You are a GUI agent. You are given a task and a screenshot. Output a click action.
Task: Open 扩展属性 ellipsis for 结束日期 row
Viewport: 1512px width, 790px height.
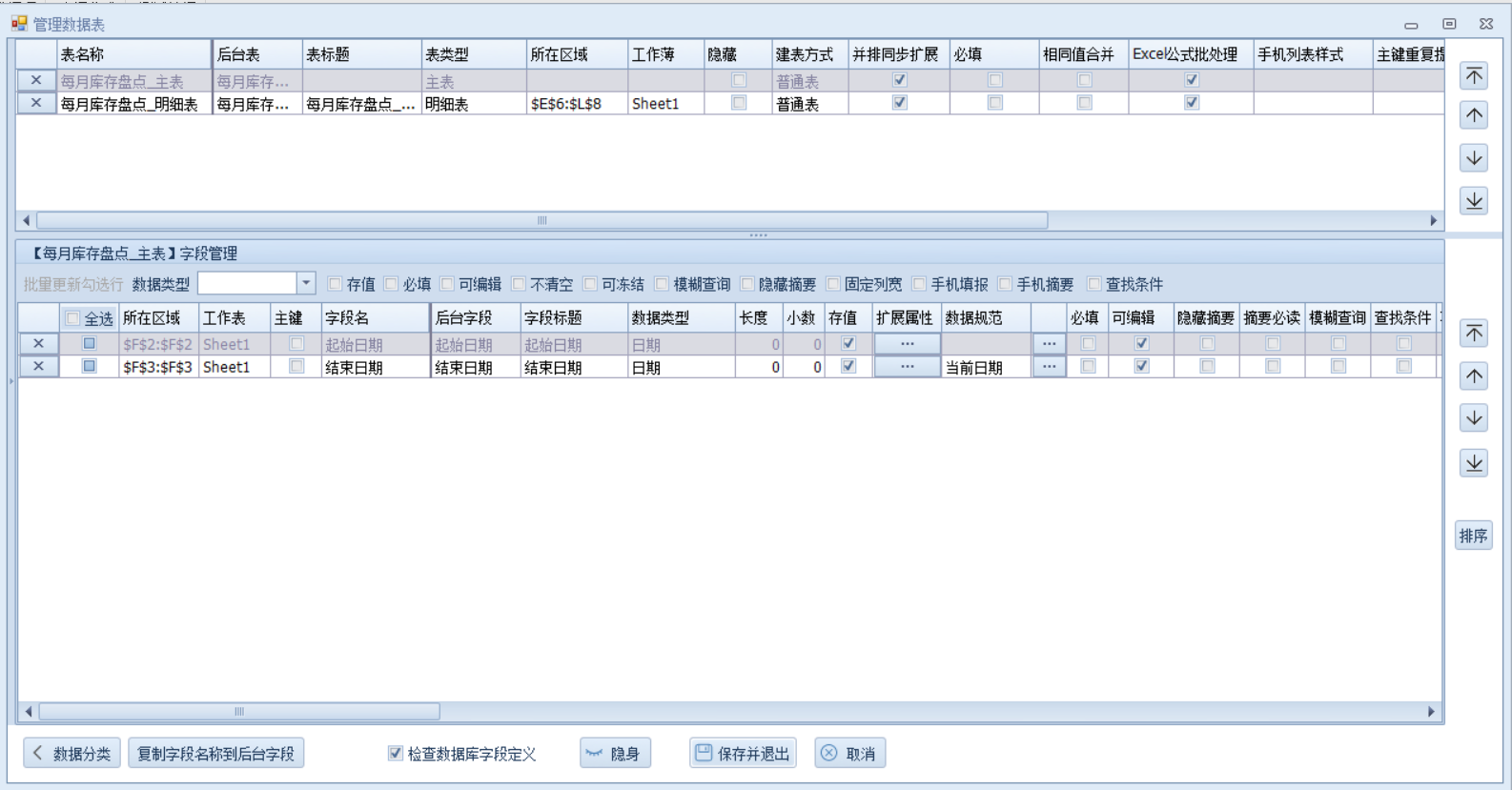click(x=907, y=366)
